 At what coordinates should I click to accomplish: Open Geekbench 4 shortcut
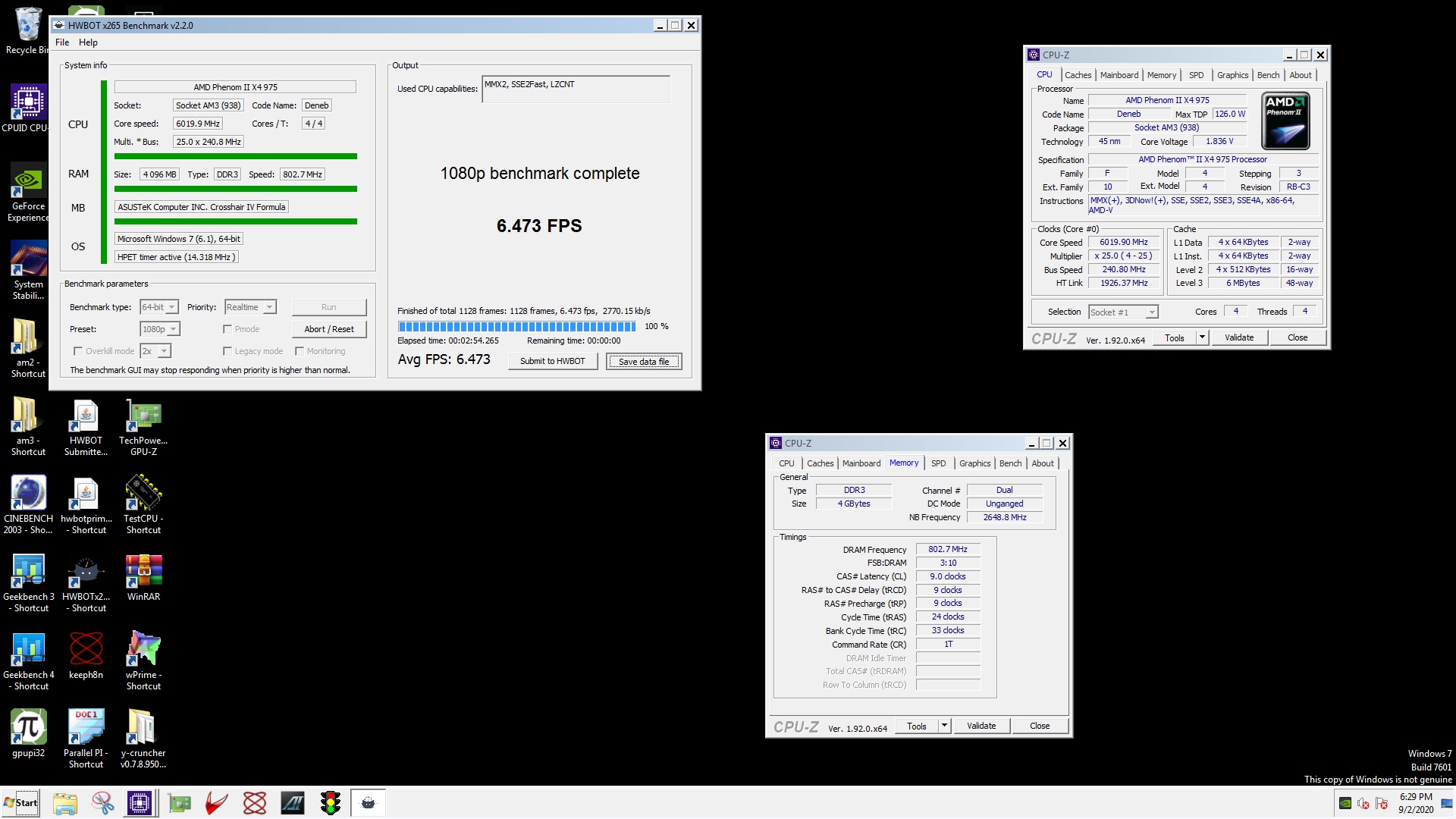[x=28, y=661]
